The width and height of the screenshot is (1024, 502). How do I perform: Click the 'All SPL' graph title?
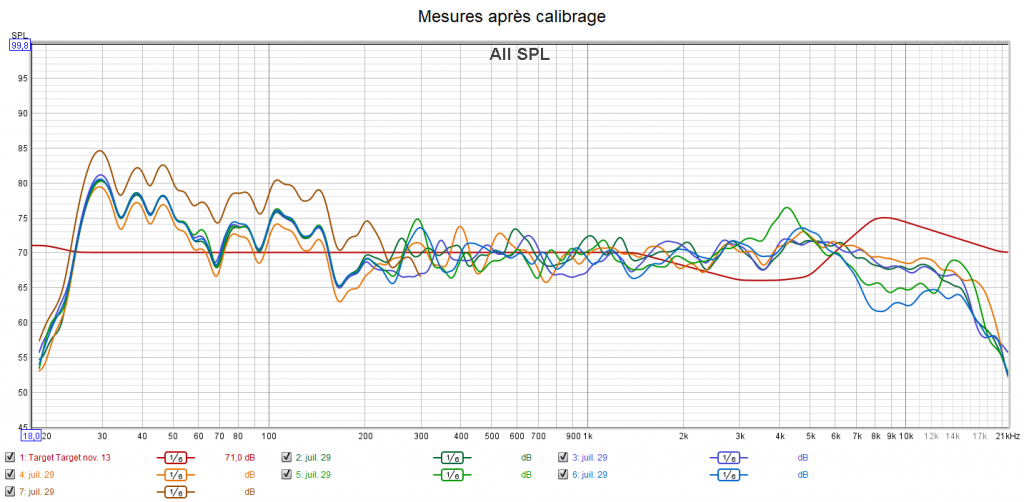(x=519, y=55)
